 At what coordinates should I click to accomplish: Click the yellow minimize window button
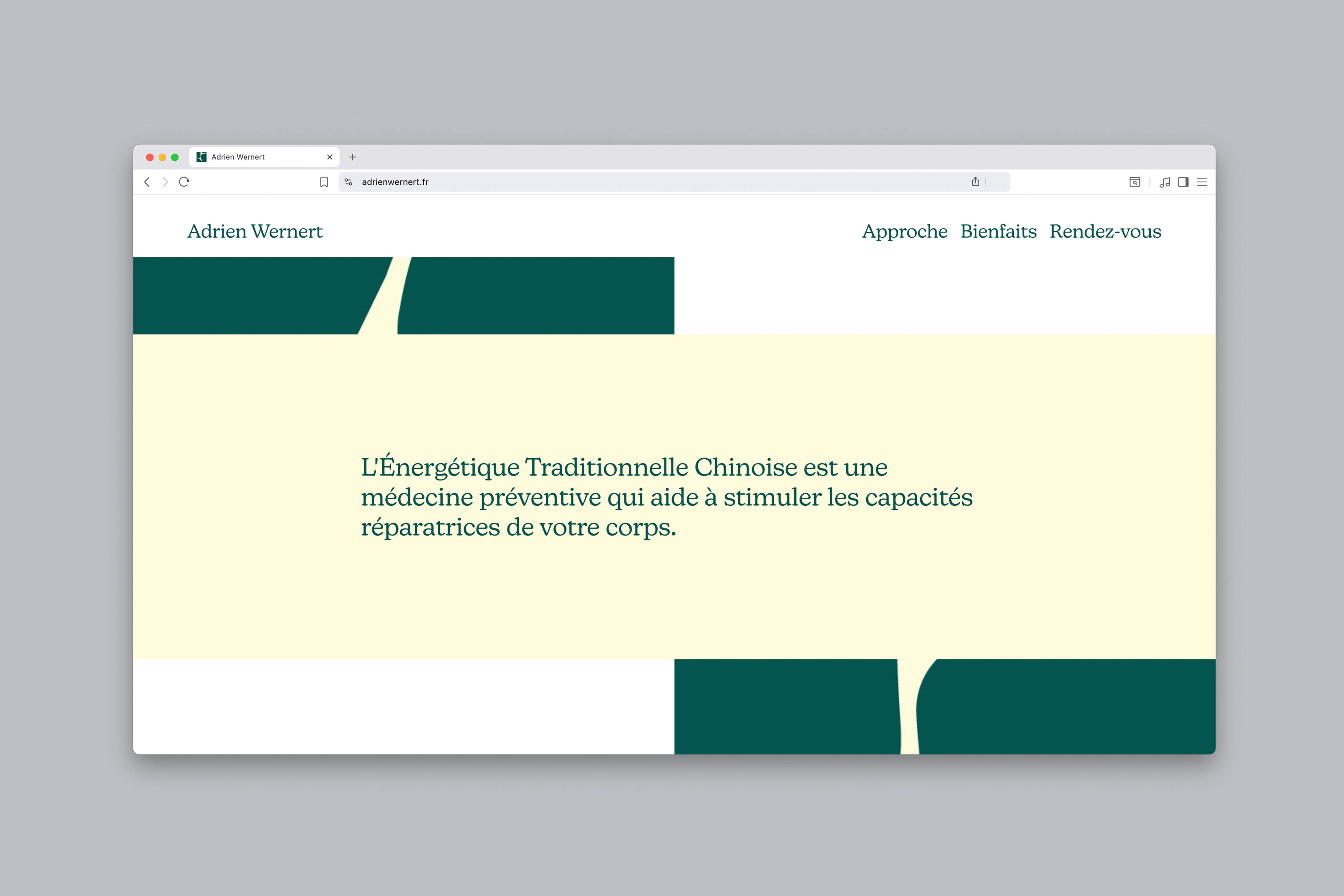[162, 157]
